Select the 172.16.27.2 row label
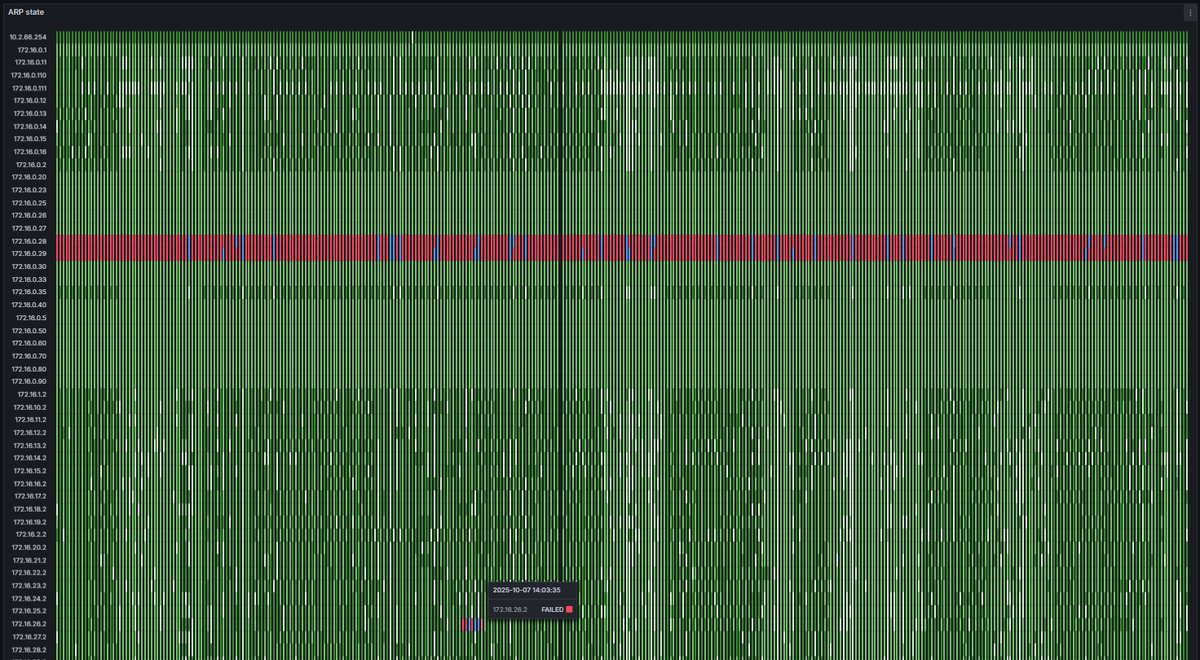This screenshot has width=1200, height=660. pos(30,637)
